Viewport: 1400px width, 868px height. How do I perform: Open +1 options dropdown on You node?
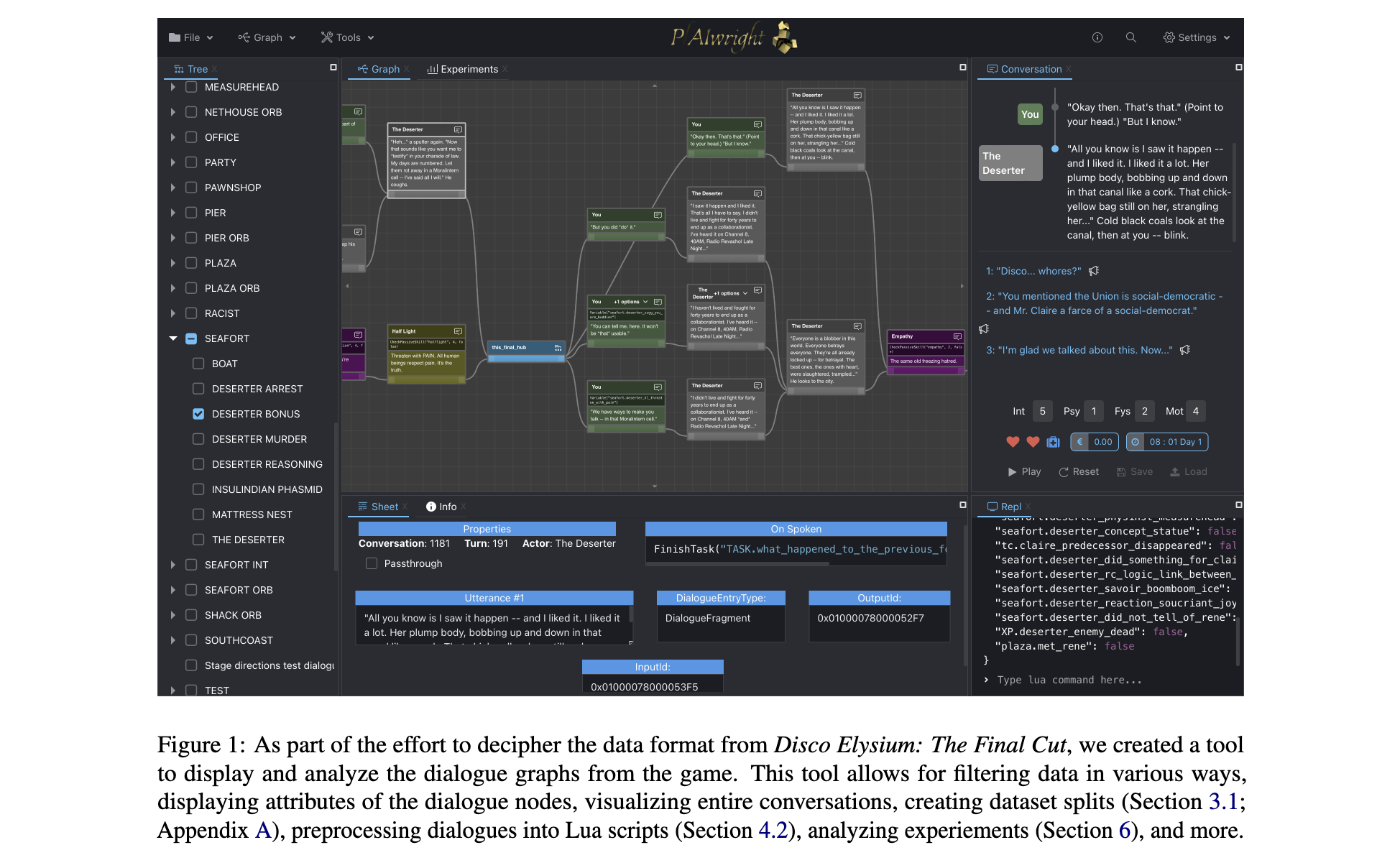click(631, 302)
